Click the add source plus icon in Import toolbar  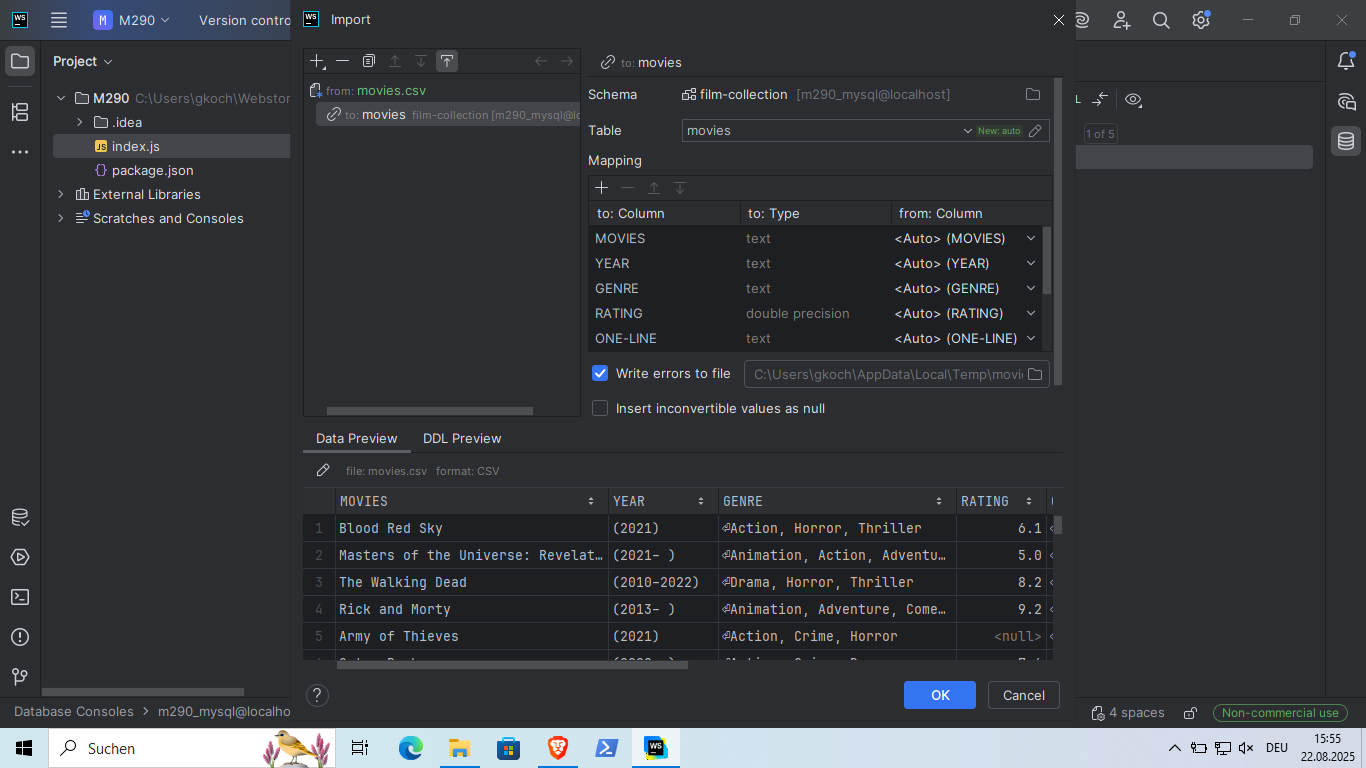pyautogui.click(x=317, y=61)
